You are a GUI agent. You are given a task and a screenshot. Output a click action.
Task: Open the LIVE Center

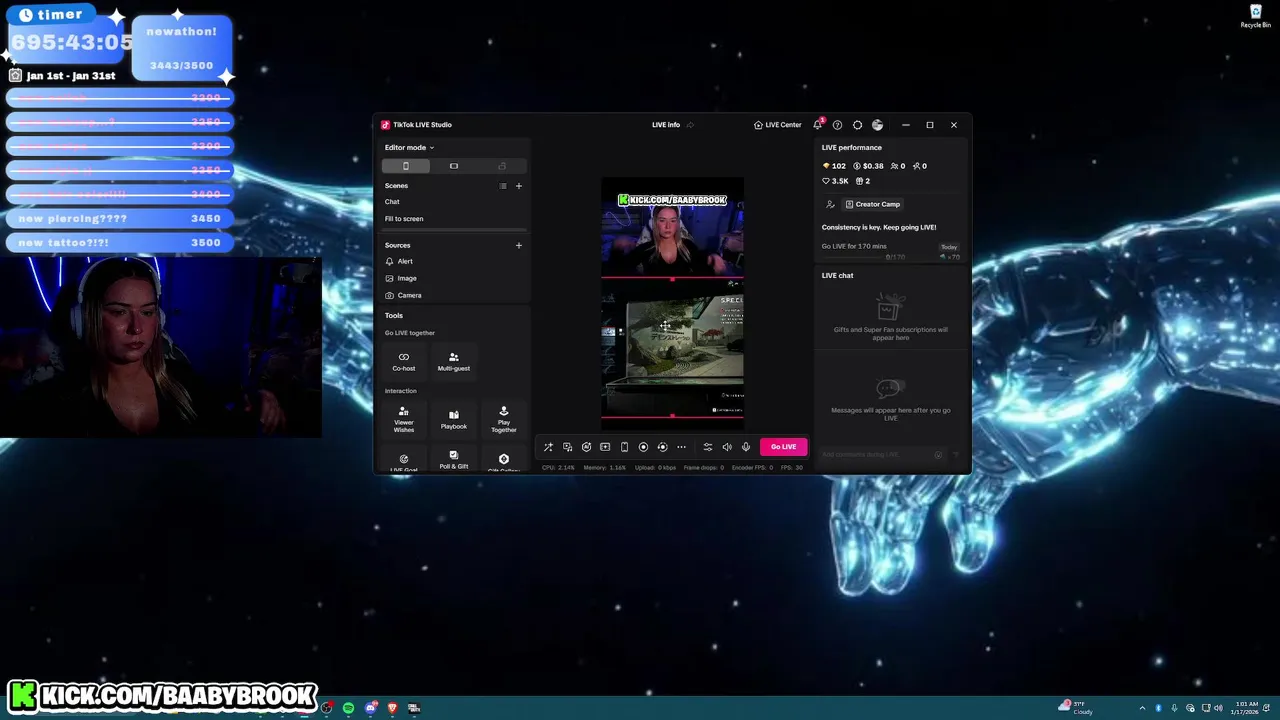coord(777,125)
